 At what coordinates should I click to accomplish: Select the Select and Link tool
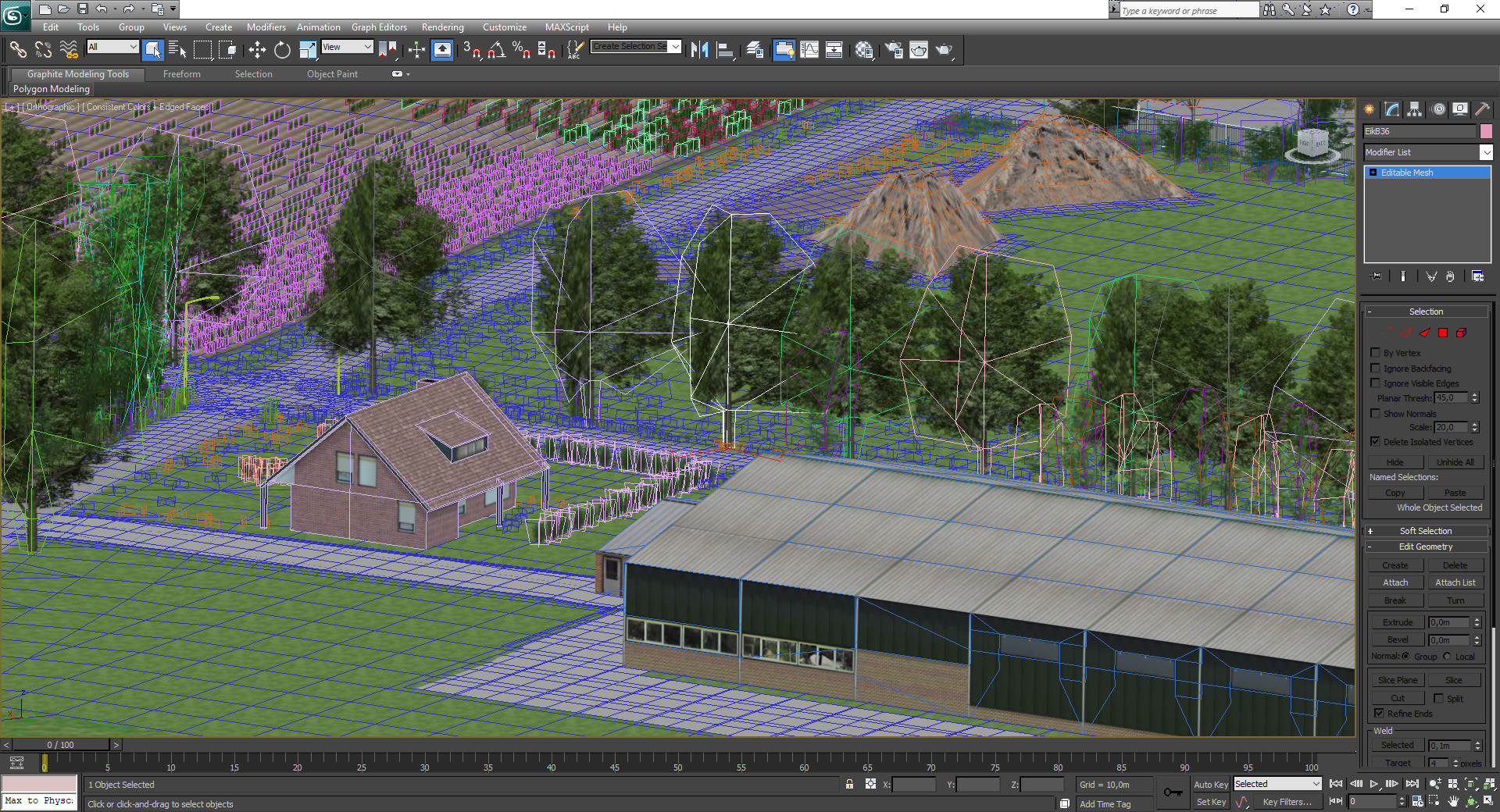click(18, 50)
